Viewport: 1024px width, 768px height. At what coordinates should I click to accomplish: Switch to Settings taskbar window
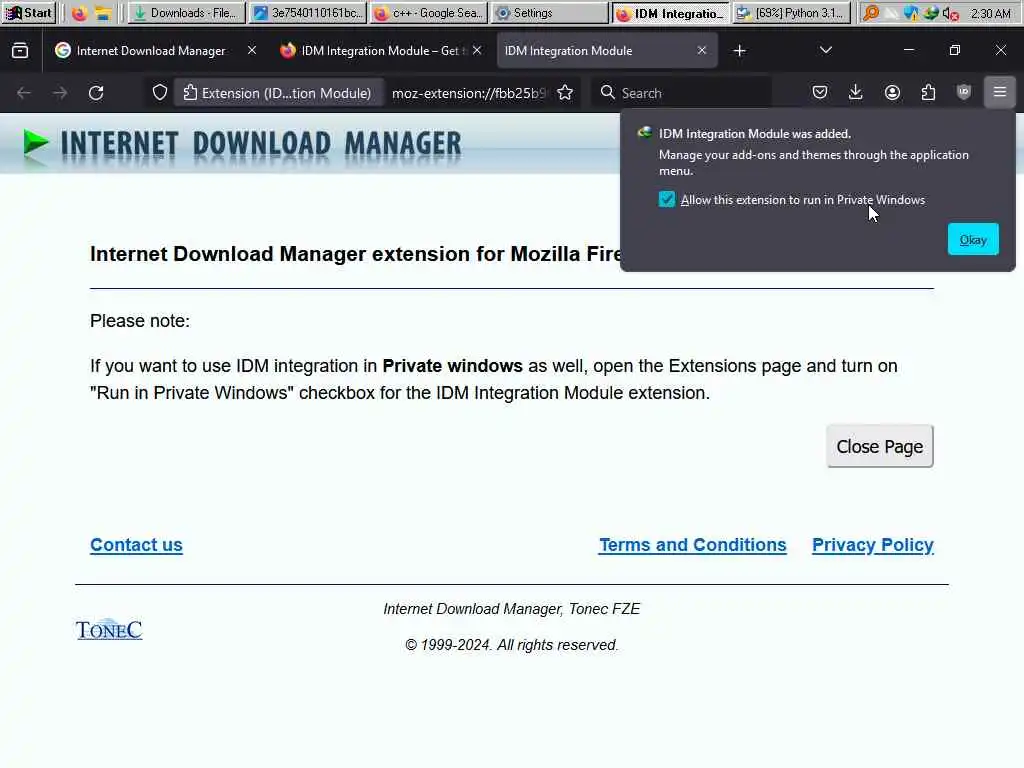pos(549,13)
